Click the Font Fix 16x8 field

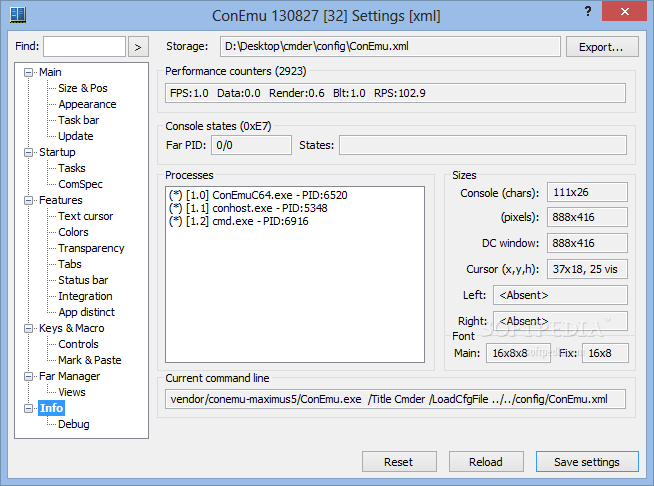605,353
